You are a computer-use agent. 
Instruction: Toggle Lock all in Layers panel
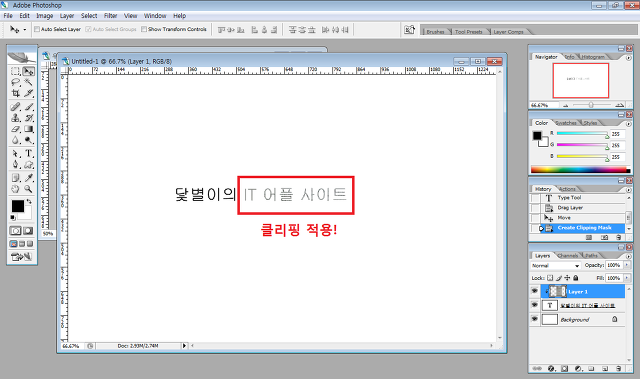[576, 278]
